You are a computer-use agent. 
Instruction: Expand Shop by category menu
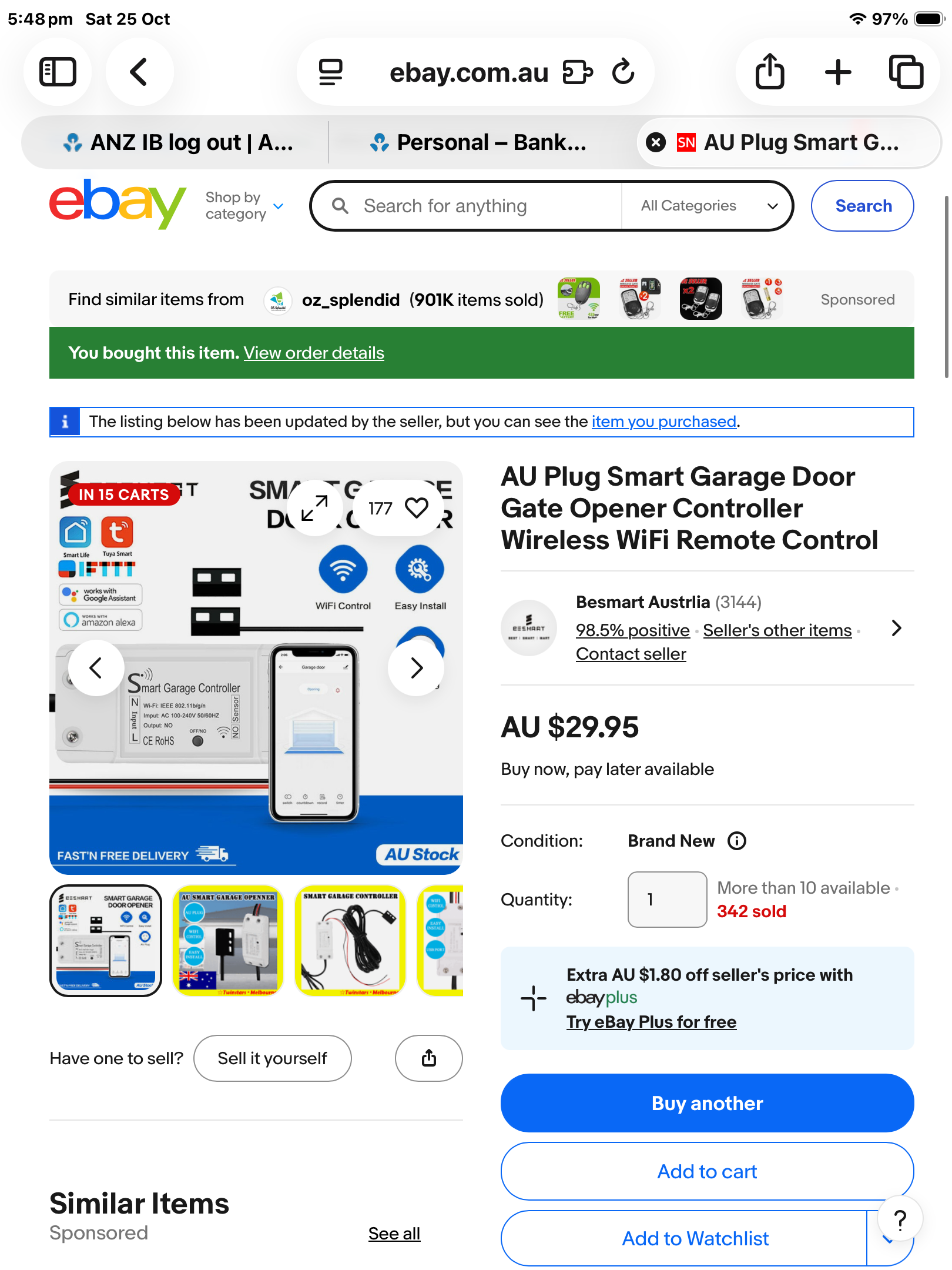pos(244,206)
